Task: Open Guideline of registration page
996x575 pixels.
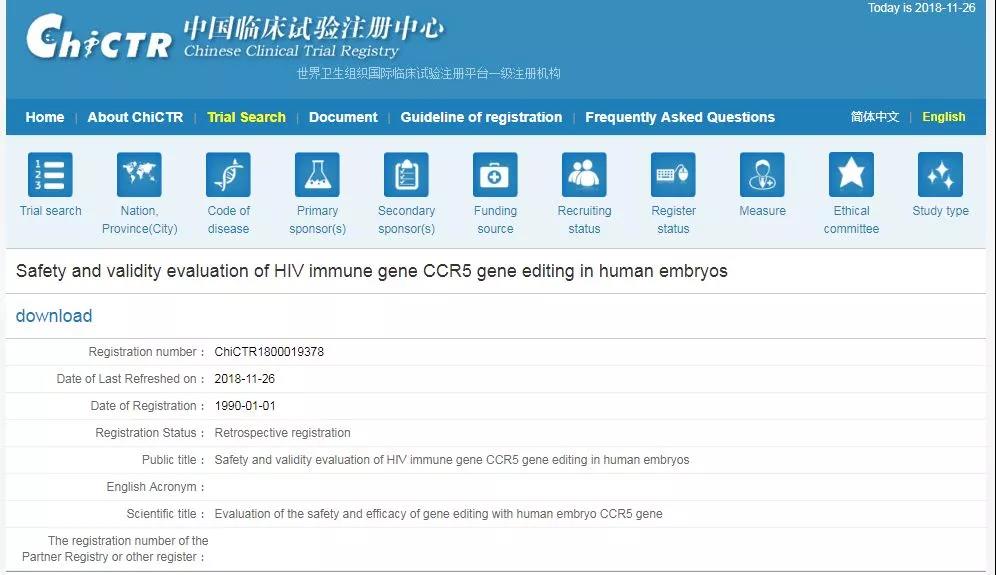Action: click(x=481, y=117)
